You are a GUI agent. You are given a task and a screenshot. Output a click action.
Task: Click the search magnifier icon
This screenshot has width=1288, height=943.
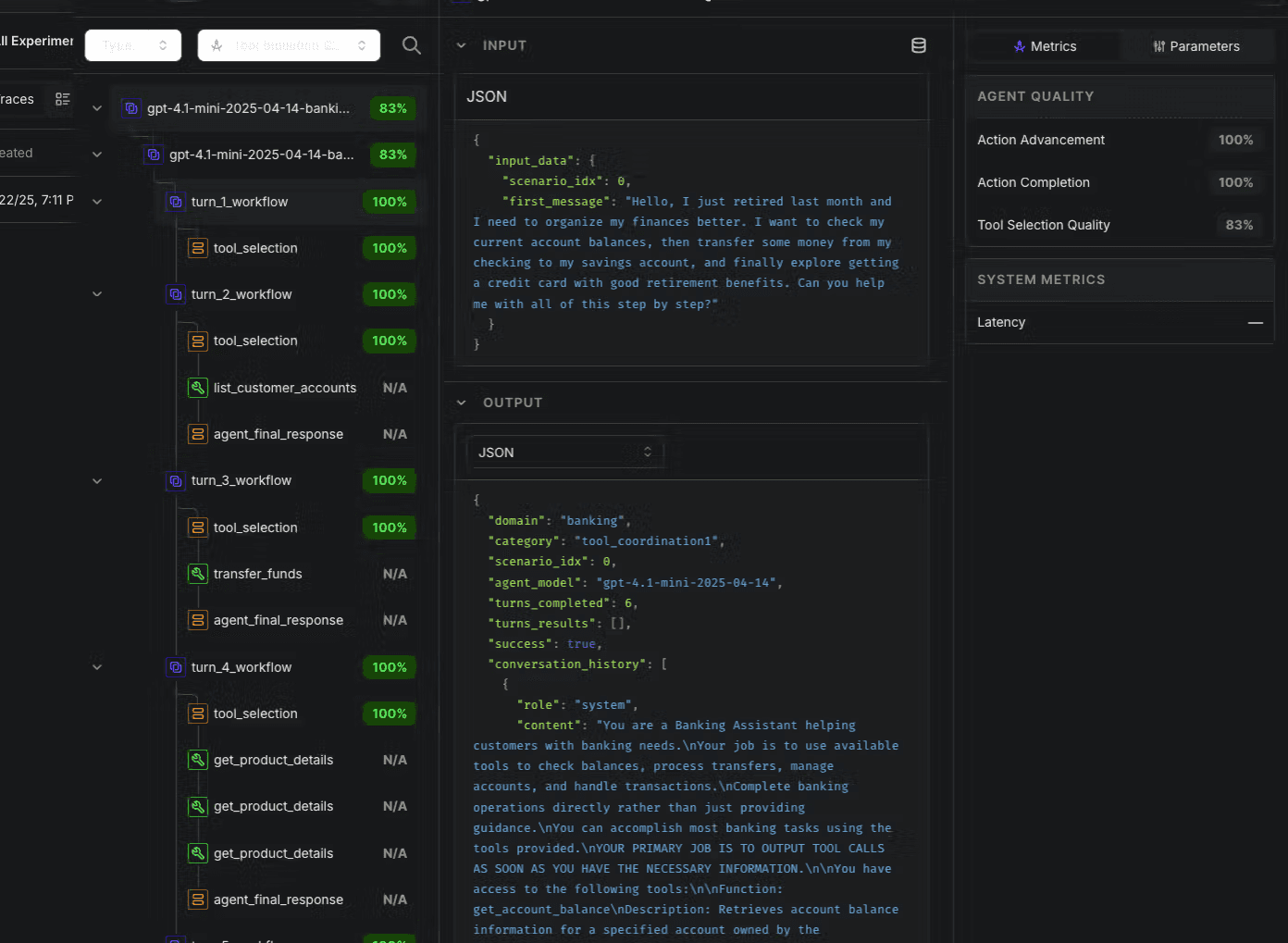[412, 45]
